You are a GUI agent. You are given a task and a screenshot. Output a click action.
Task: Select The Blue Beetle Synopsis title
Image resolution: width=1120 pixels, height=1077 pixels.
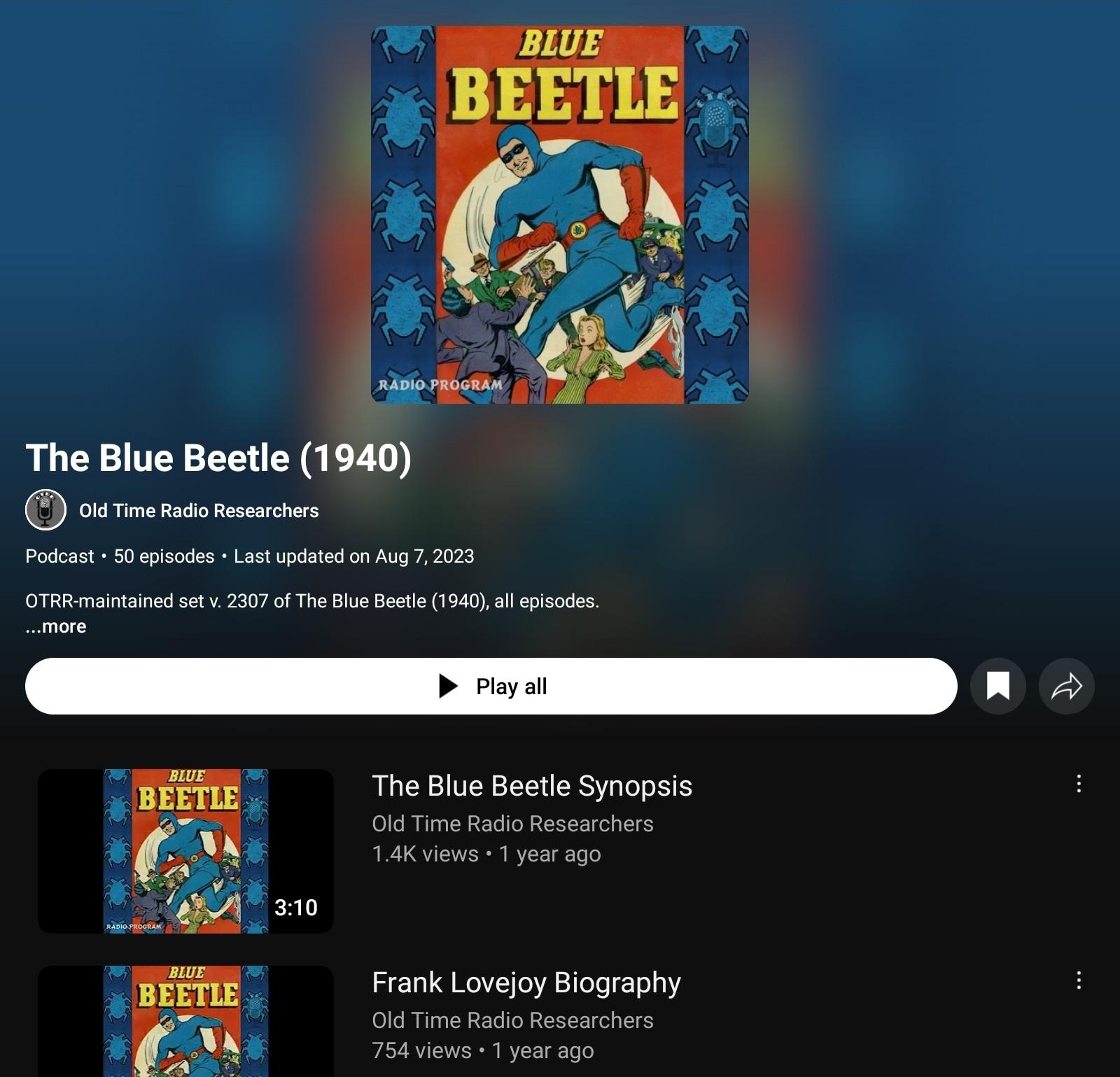point(532,786)
